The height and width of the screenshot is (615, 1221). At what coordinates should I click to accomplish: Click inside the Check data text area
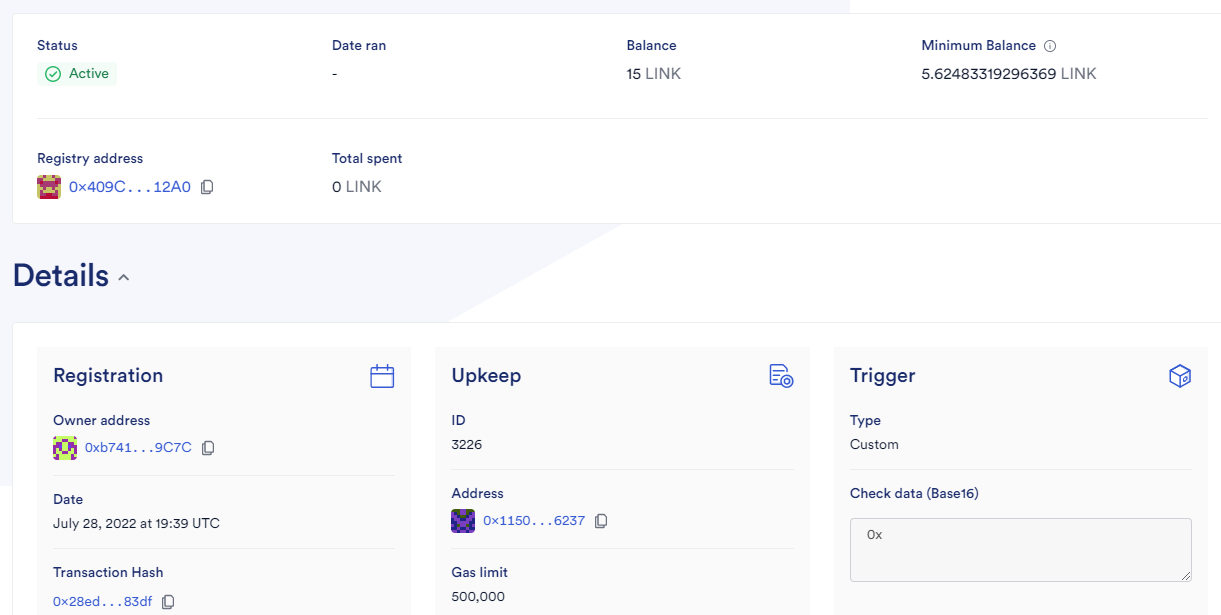click(x=1021, y=550)
